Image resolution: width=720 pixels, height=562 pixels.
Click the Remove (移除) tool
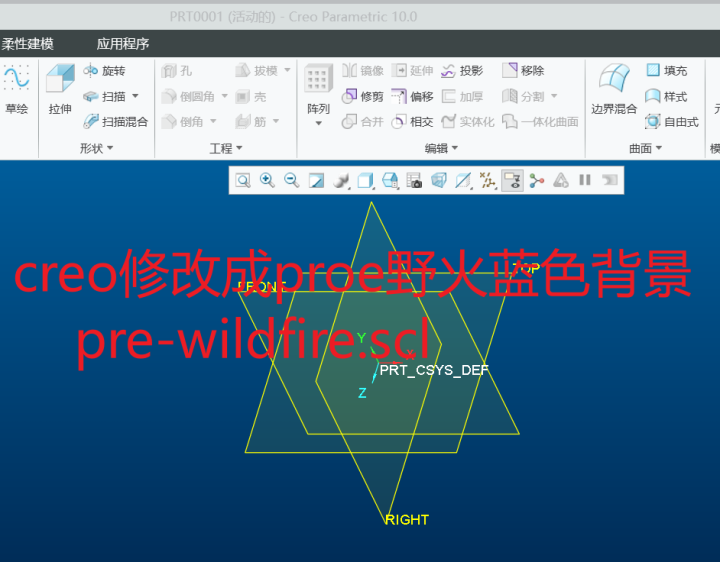pyautogui.click(x=523, y=71)
